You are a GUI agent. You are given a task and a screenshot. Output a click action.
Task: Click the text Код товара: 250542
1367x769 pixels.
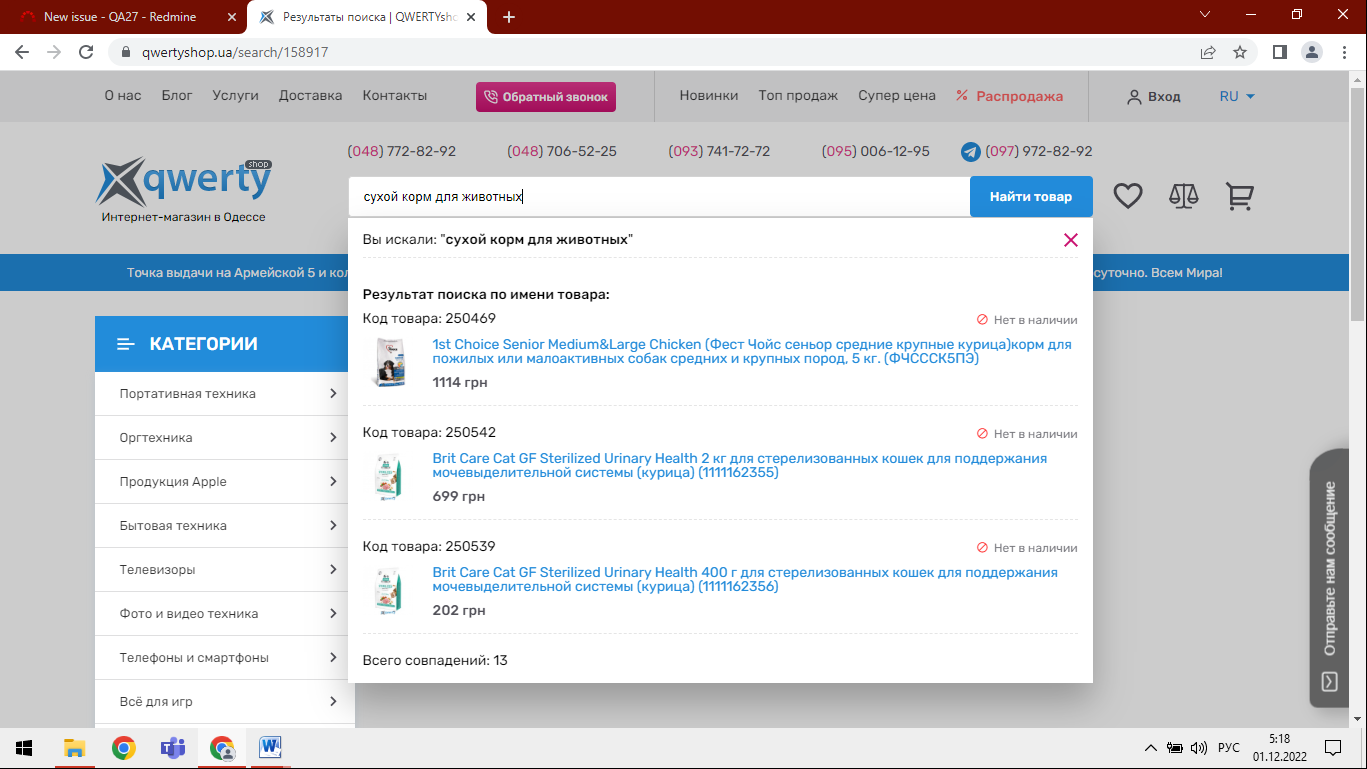pos(429,433)
